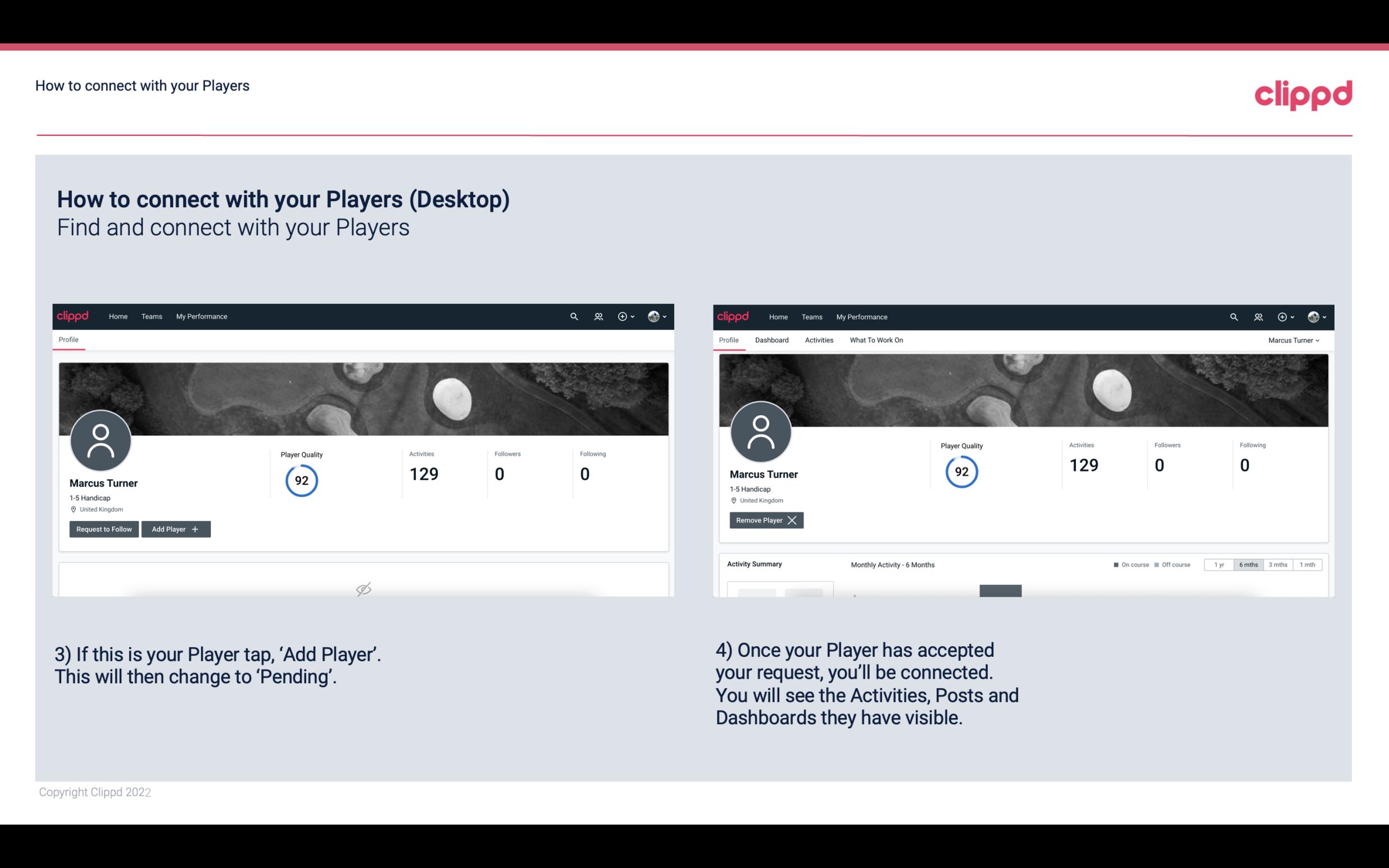The image size is (1389, 868).
Task: Click the Clippd logo in right panel nav
Action: tap(734, 317)
